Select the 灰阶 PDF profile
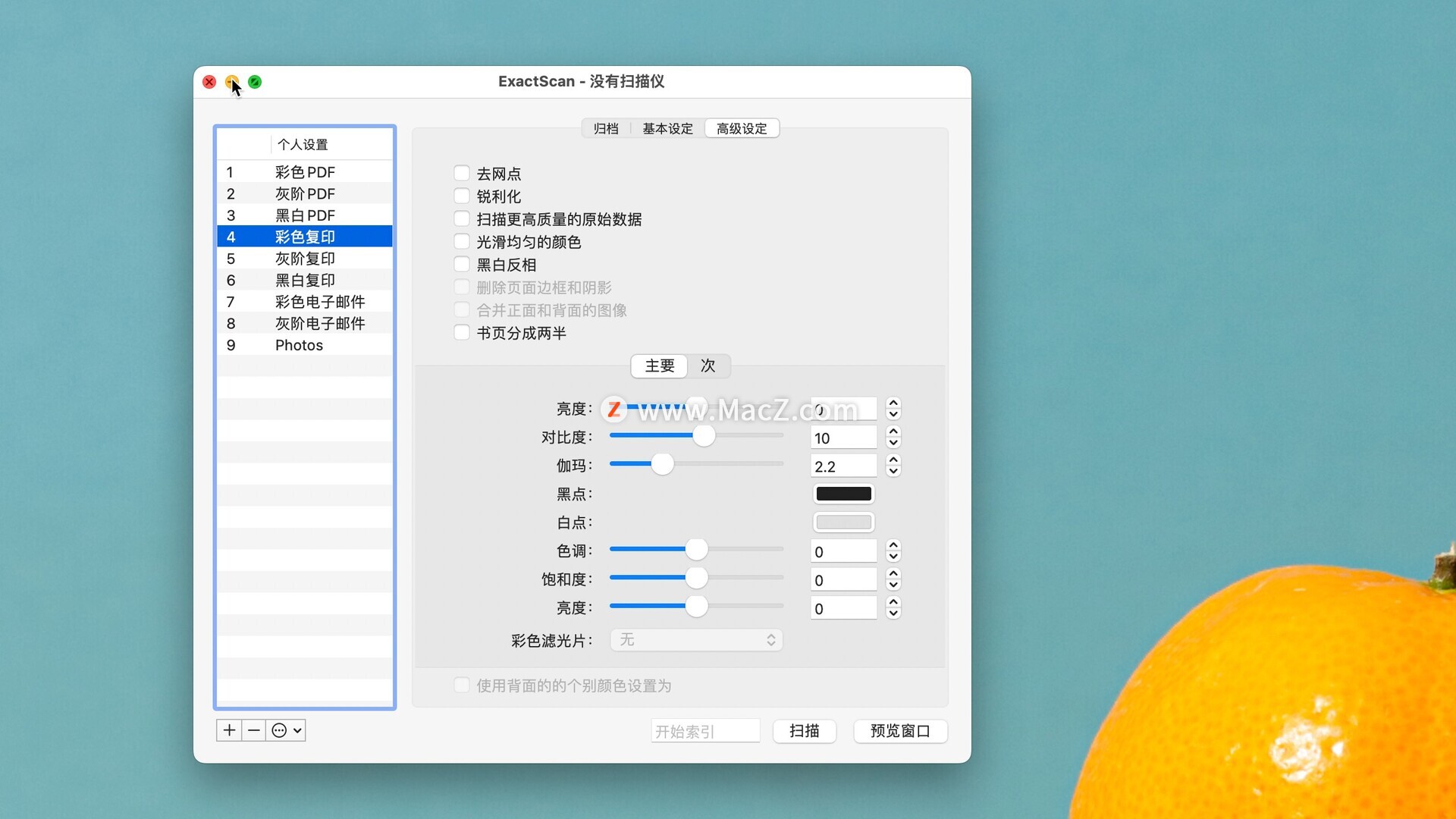 [305, 193]
